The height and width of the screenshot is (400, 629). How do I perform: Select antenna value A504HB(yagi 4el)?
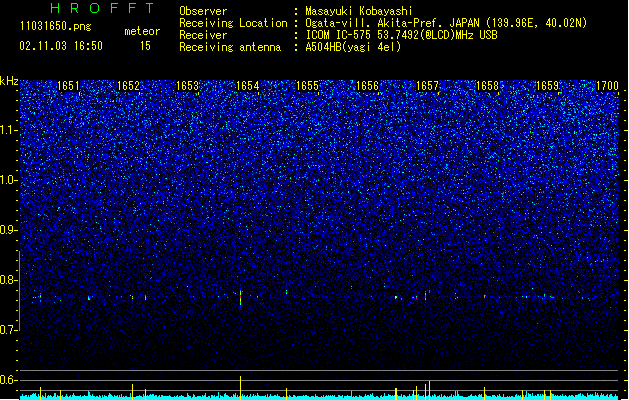click(x=353, y=47)
